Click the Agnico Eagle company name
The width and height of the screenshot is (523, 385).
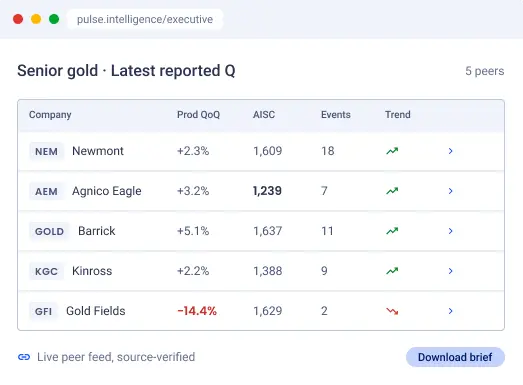point(107,191)
